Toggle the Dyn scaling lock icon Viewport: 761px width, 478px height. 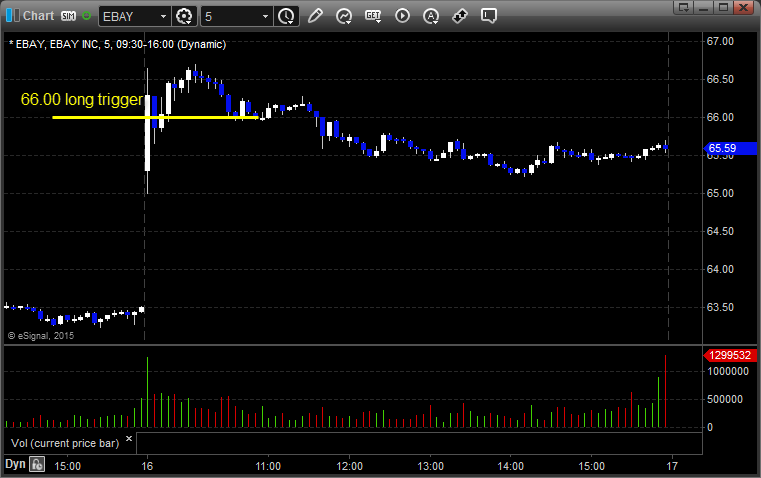pyautogui.click(x=37, y=464)
